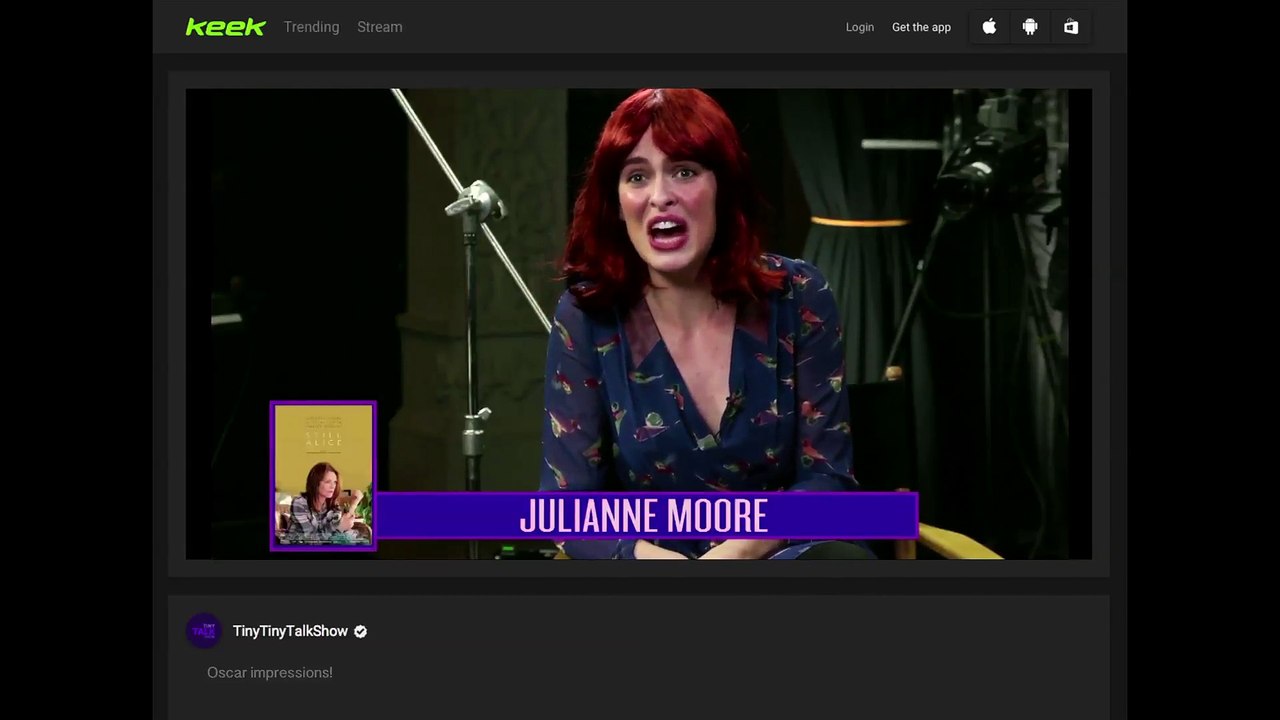Open the Windows Store app icon
Screen dimensions: 1280x720
(x=1071, y=27)
